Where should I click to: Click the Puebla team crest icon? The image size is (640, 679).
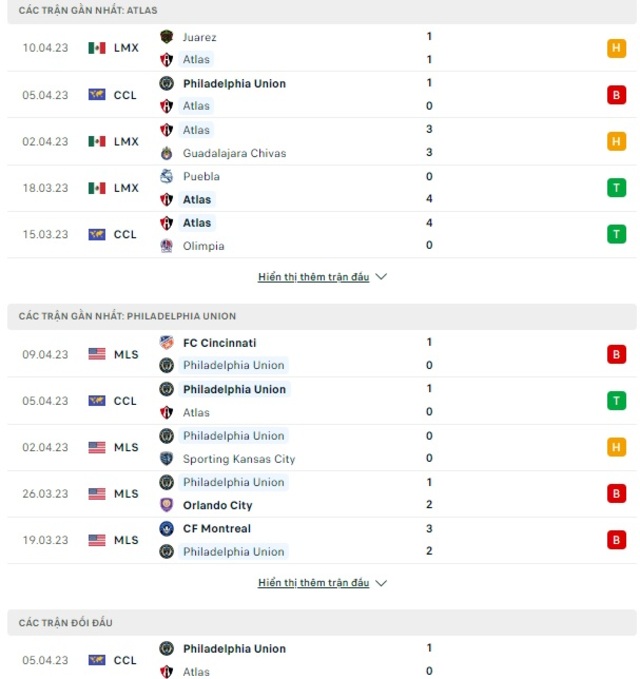(x=166, y=176)
